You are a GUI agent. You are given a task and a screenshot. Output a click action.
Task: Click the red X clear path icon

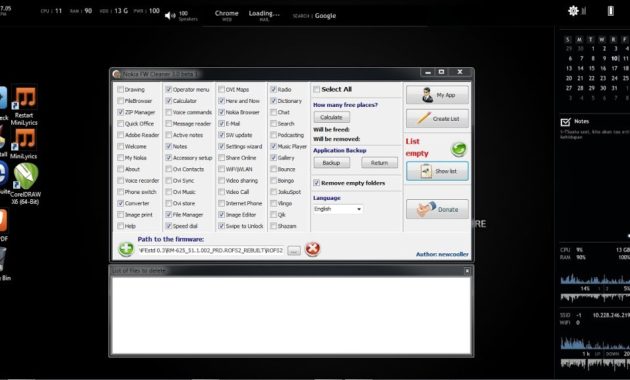pyautogui.click(x=313, y=249)
